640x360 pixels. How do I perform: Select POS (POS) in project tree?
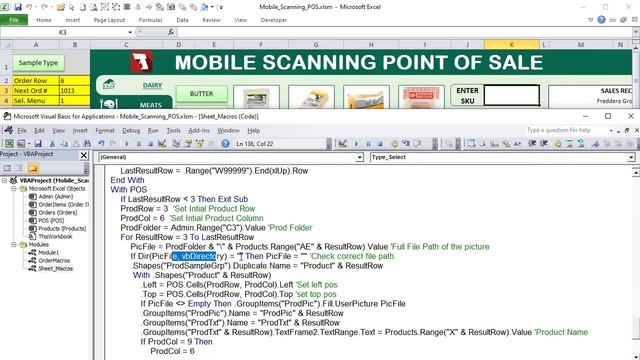click(x=51, y=220)
